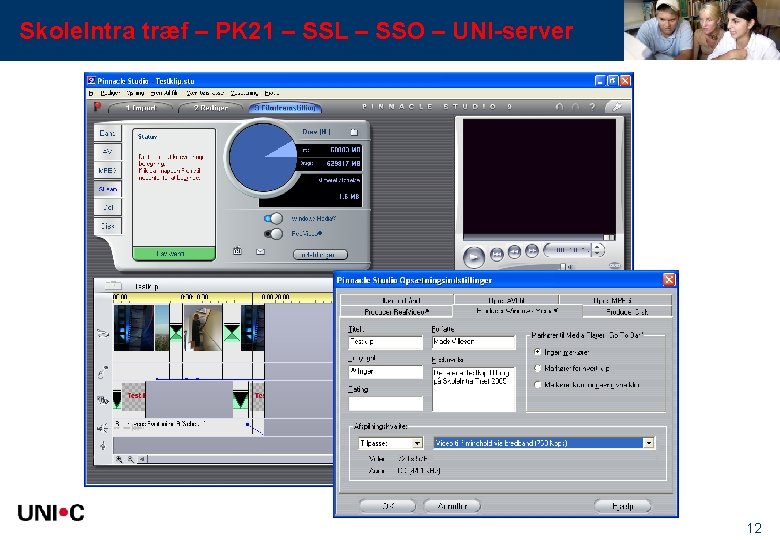The height and width of the screenshot is (540, 780).
Task: Open the bredbånd video profile dropdown
Action: pos(648,443)
